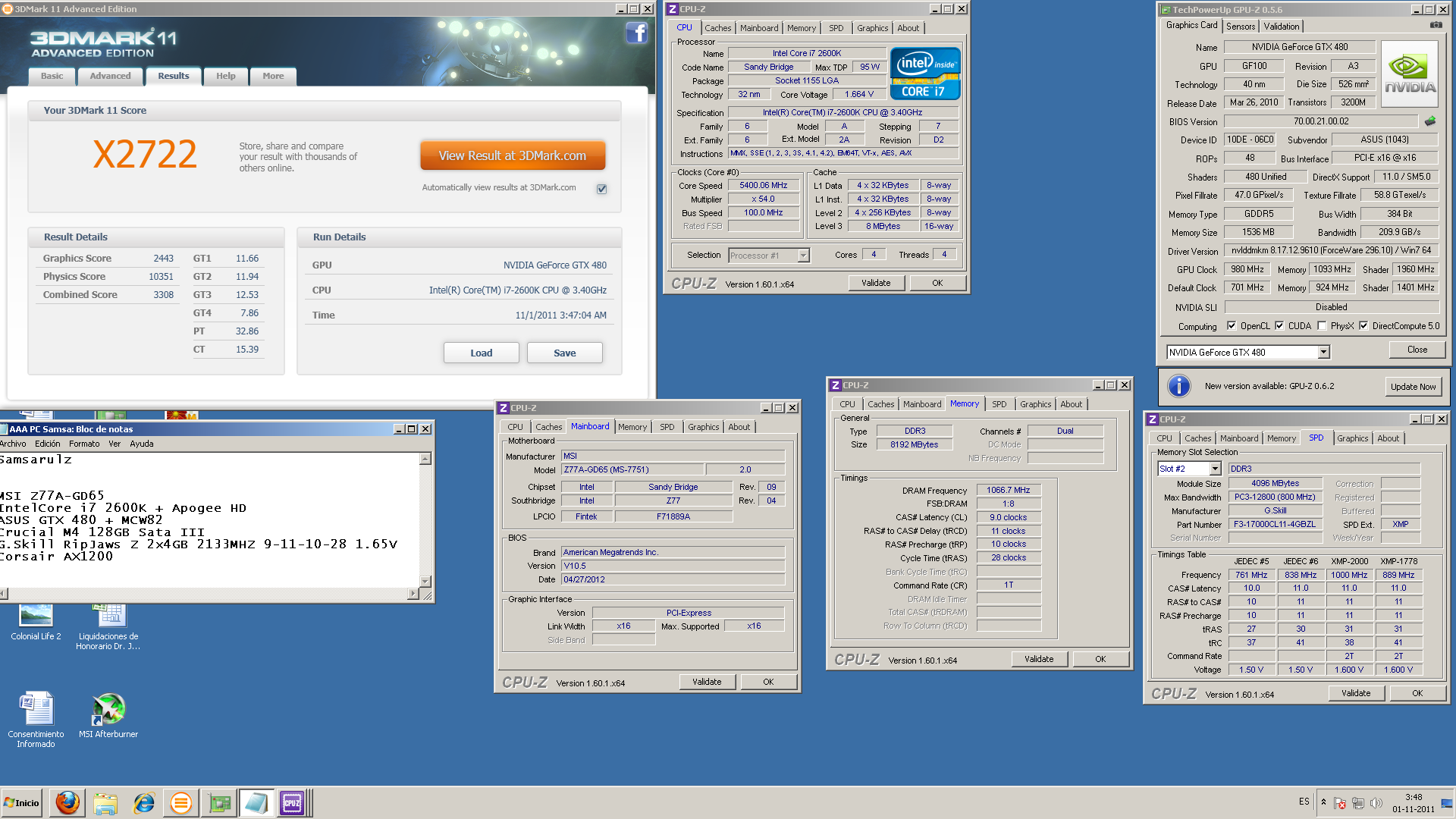Click the Close button in GPU-Z
The width and height of the screenshot is (1456, 819).
click(x=1417, y=350)
